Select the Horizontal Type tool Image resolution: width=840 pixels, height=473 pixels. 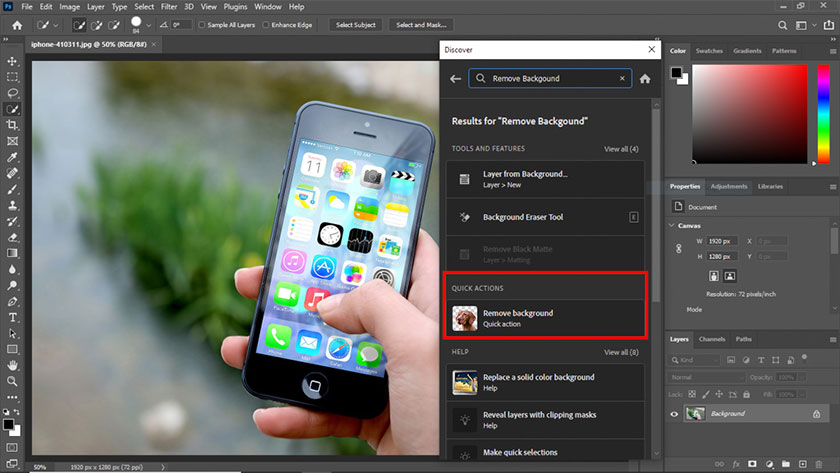coord(12,318)
